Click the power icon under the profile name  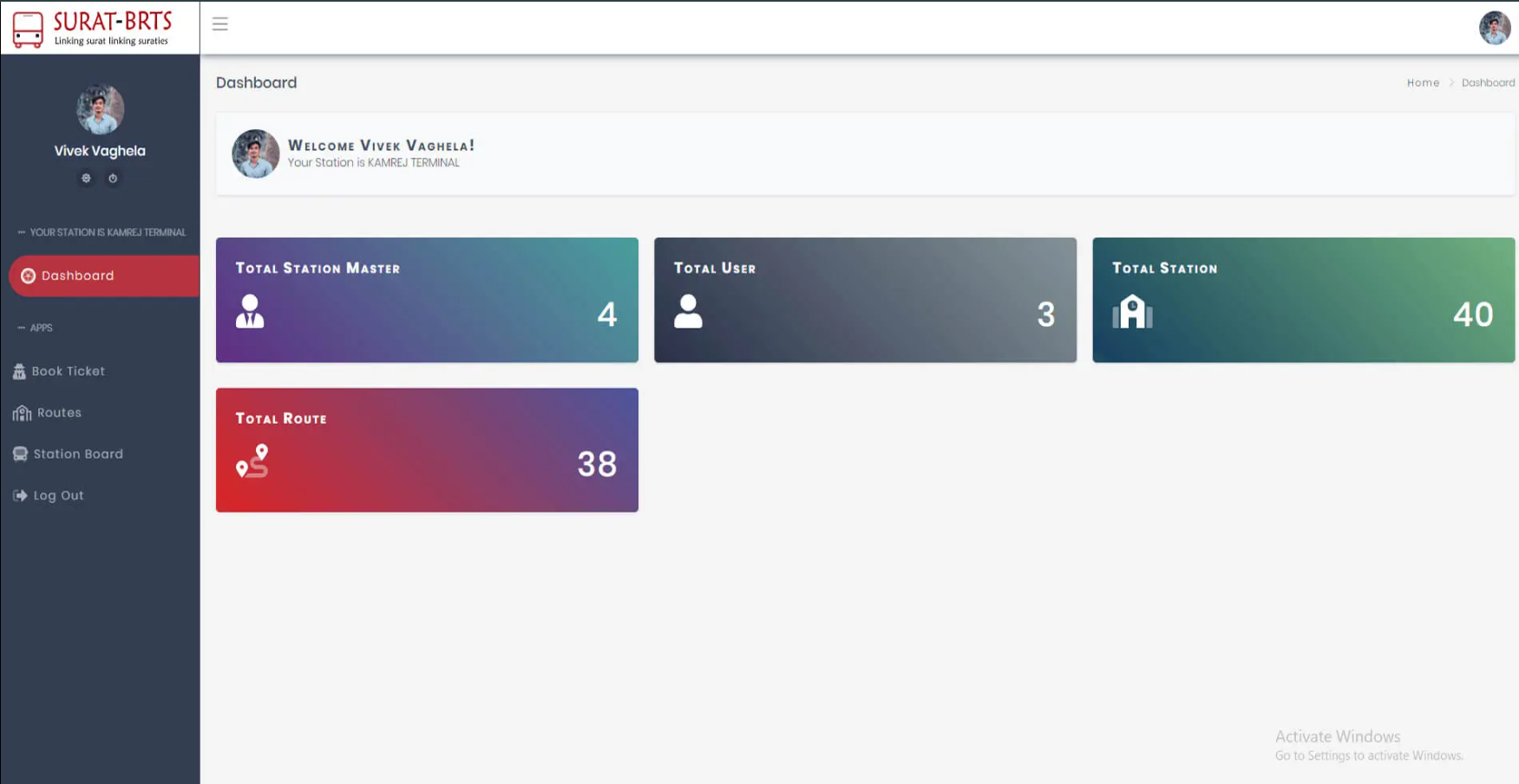pos(113,178)
